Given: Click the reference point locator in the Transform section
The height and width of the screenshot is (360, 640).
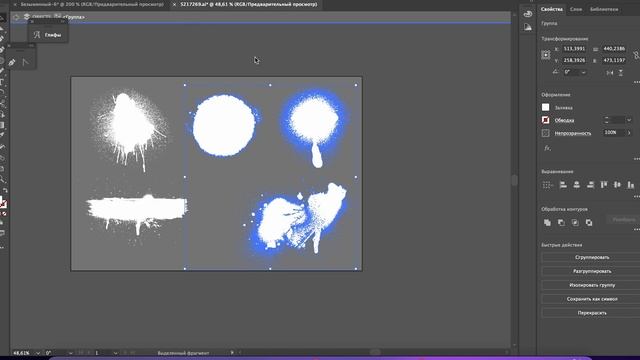Looking at the screenshot, I should [546, 55].
